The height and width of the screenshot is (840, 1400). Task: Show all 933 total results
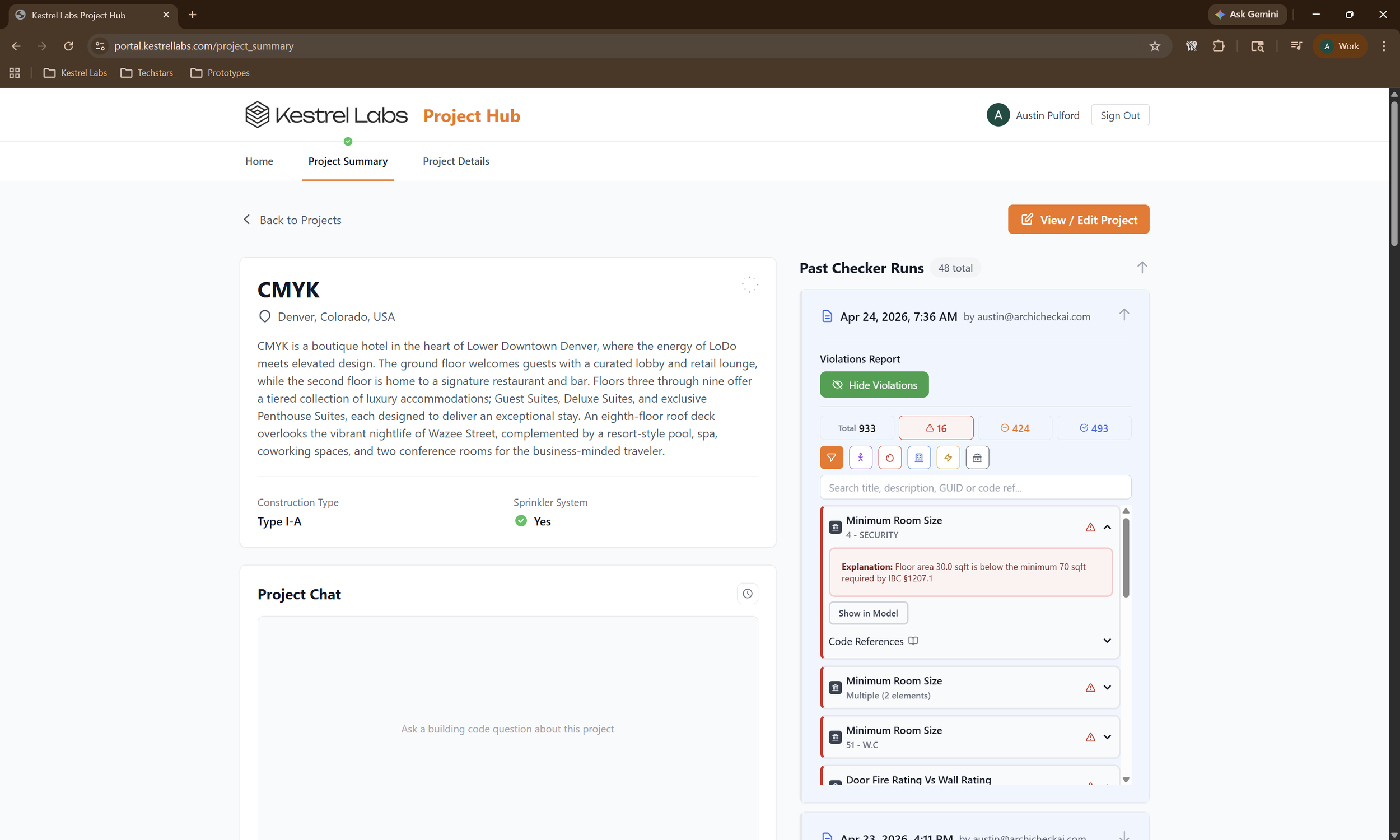tap(857, 428)
